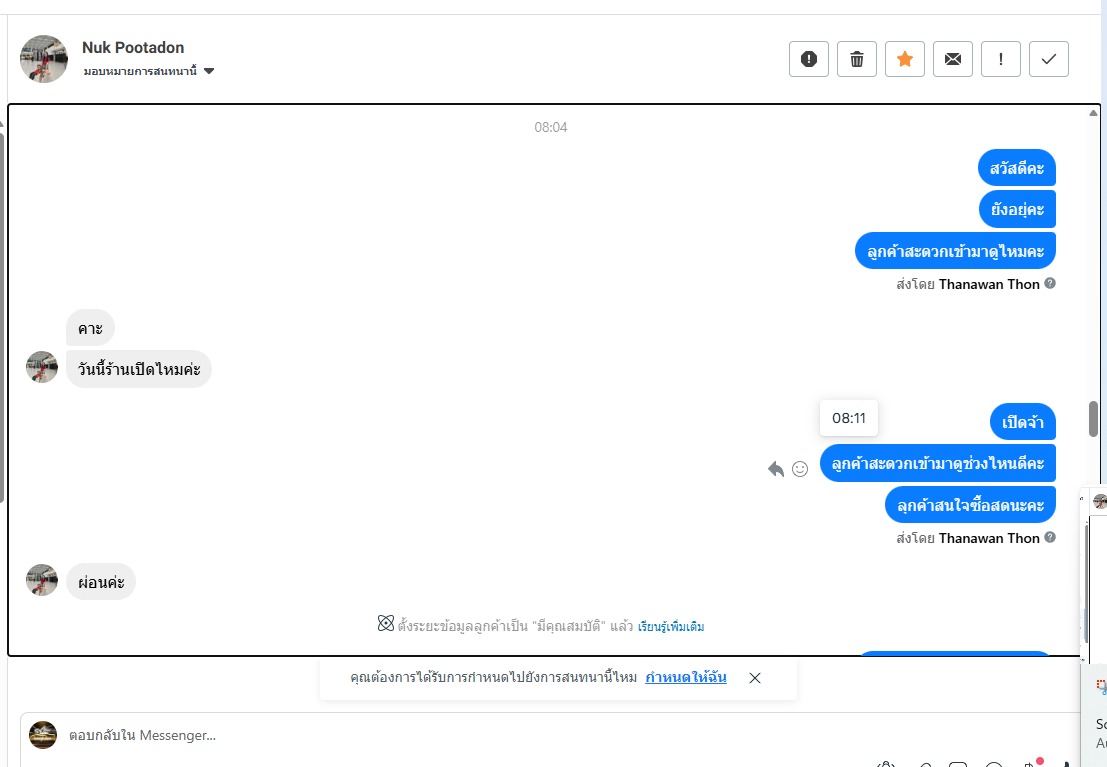Image resolution: width=1107 pixels, height=767 pixels.
Task: Click the customer avatar beside "ผ่อนค่ะ" message
Action: [x=42, y=580]
